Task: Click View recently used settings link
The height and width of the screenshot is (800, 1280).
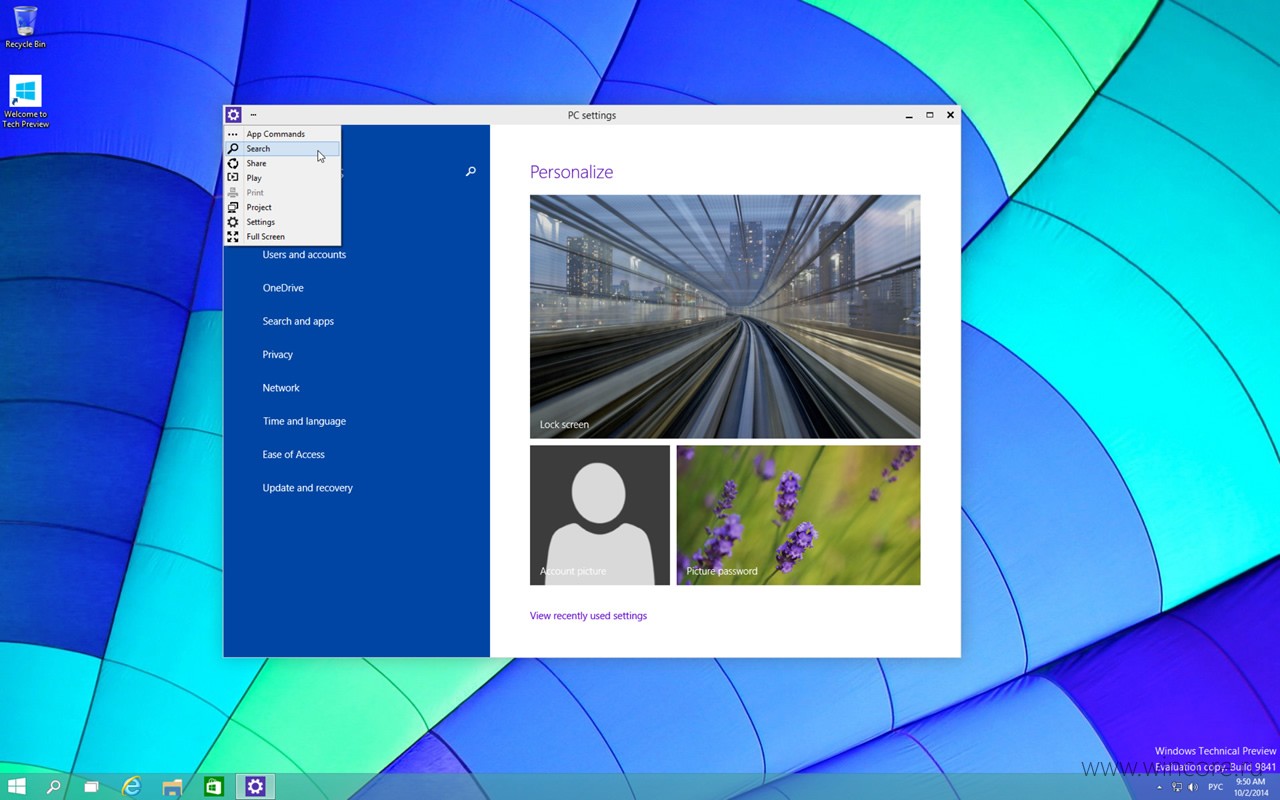Action: pyautogui.click(x=588, y=616)
